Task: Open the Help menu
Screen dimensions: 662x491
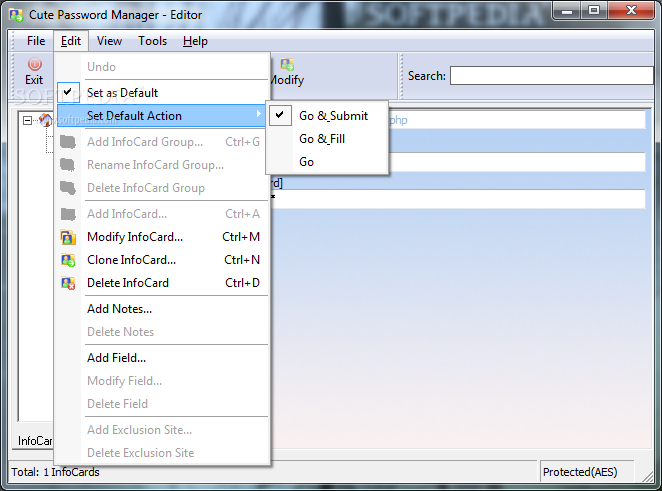Action: tap(195, 41)
